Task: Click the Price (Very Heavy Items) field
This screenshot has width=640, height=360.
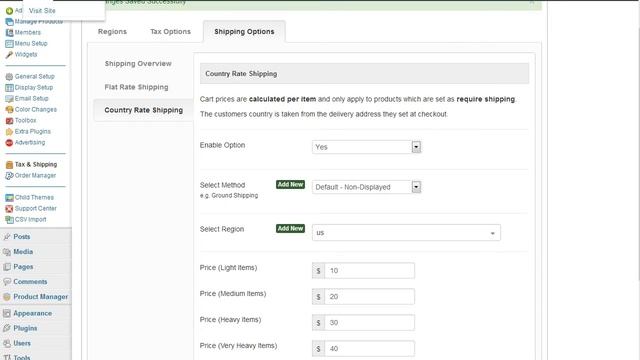Action: [369, 349]
